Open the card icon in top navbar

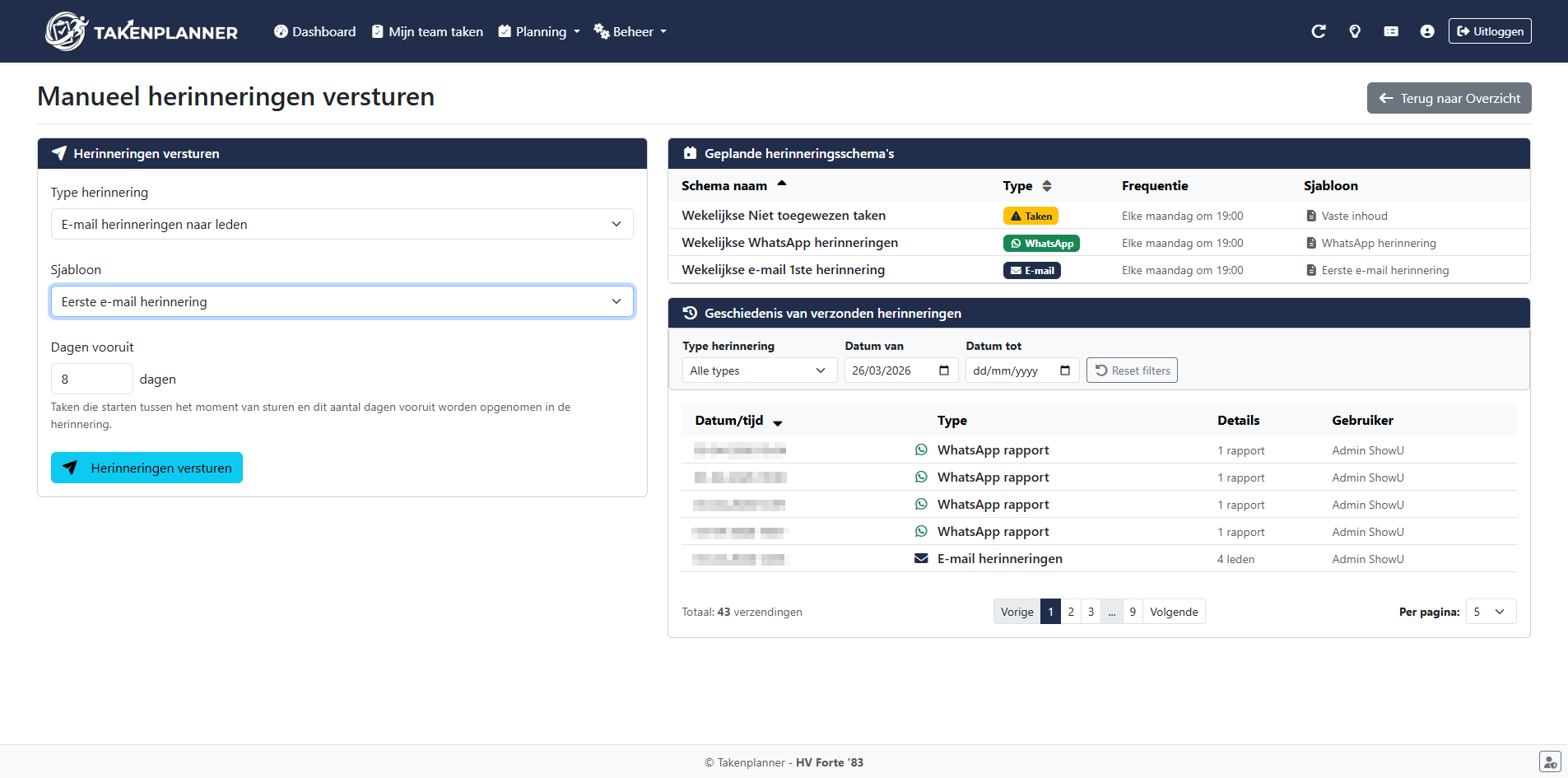(x=1390, y=31)
